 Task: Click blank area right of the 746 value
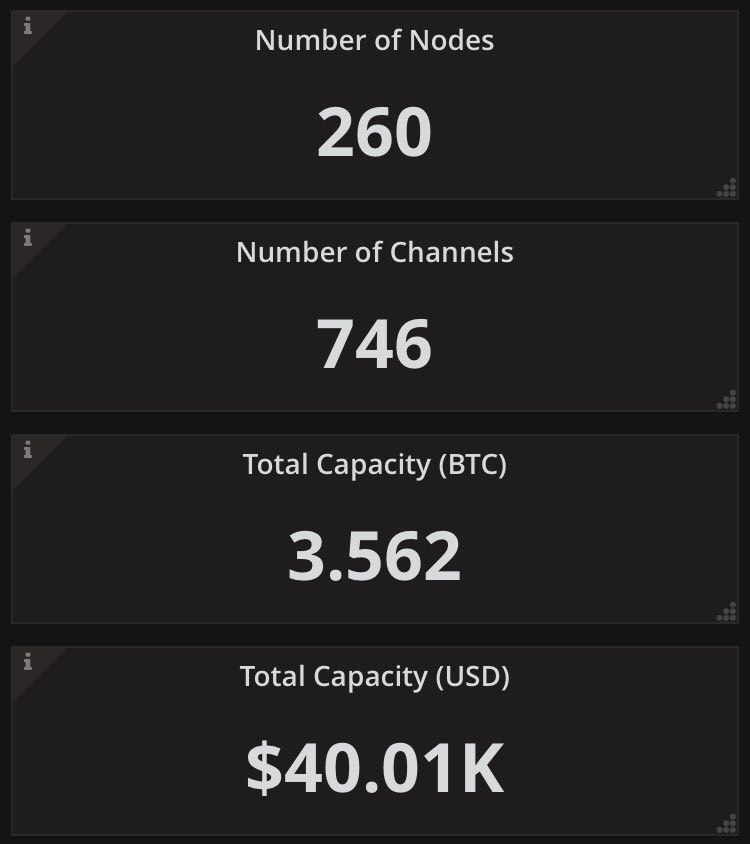pyautogui.click(x=590, y=345)
